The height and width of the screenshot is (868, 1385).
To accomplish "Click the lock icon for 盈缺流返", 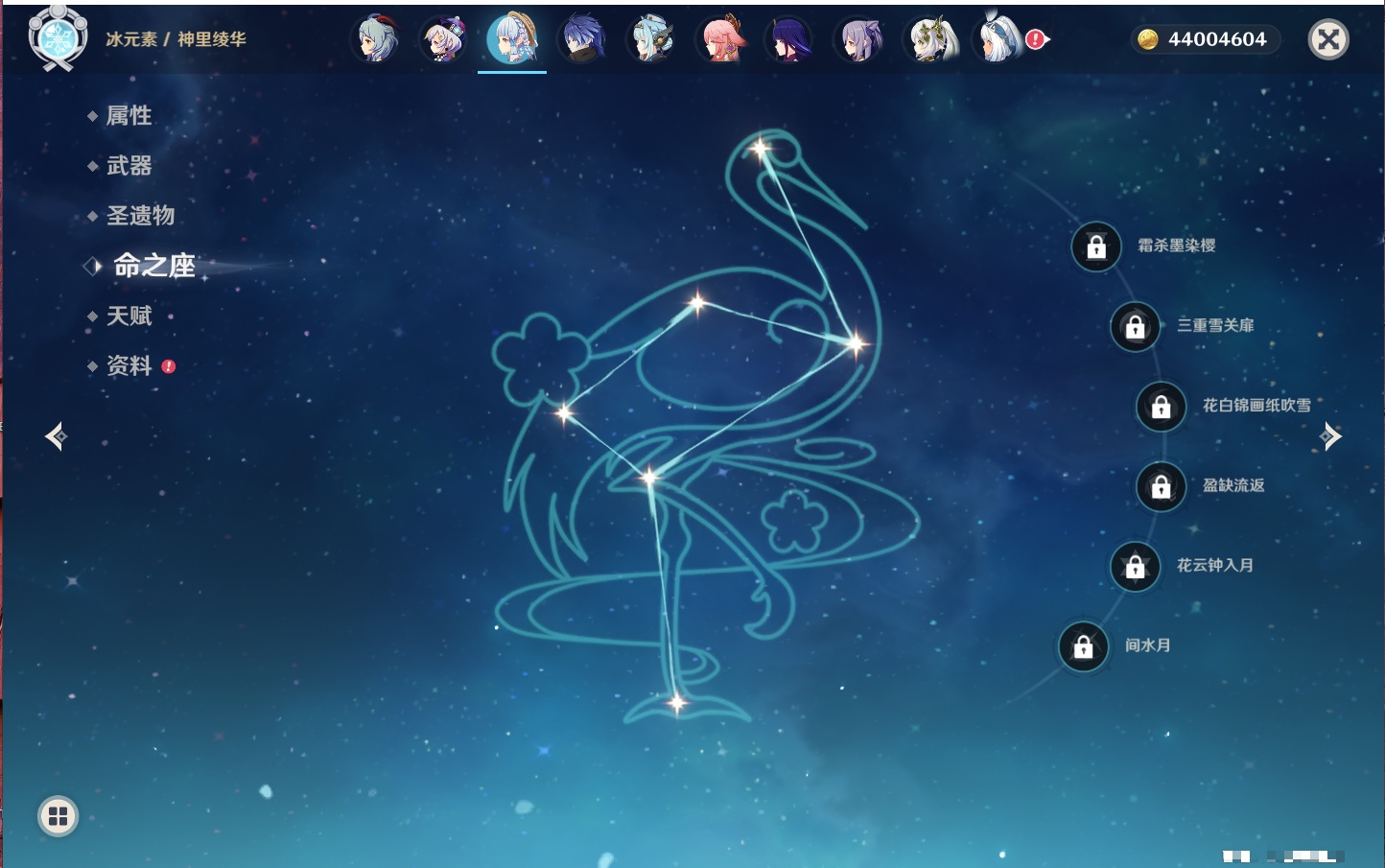I will (x=1161, y=487).
